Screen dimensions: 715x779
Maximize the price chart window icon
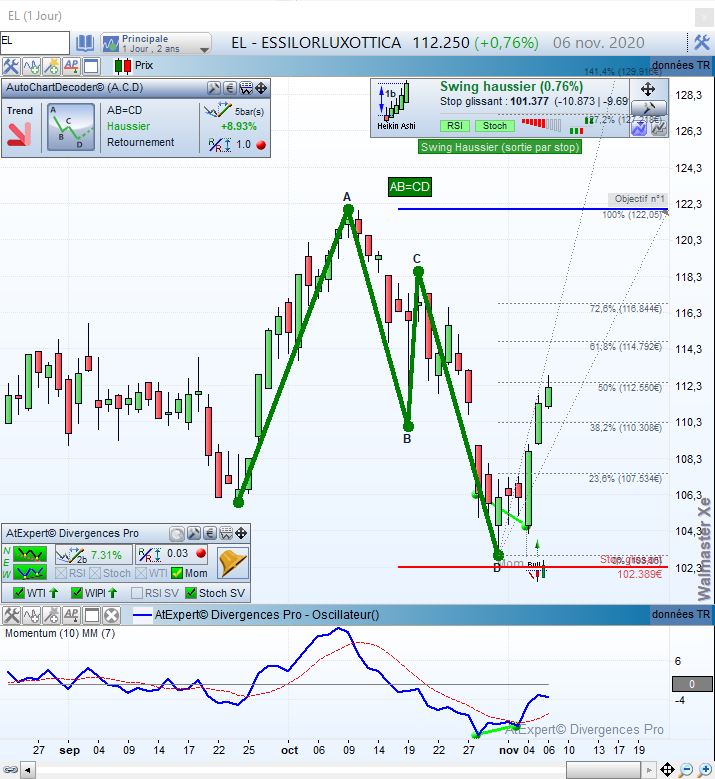pyautogui.click(x=91, y=66)
